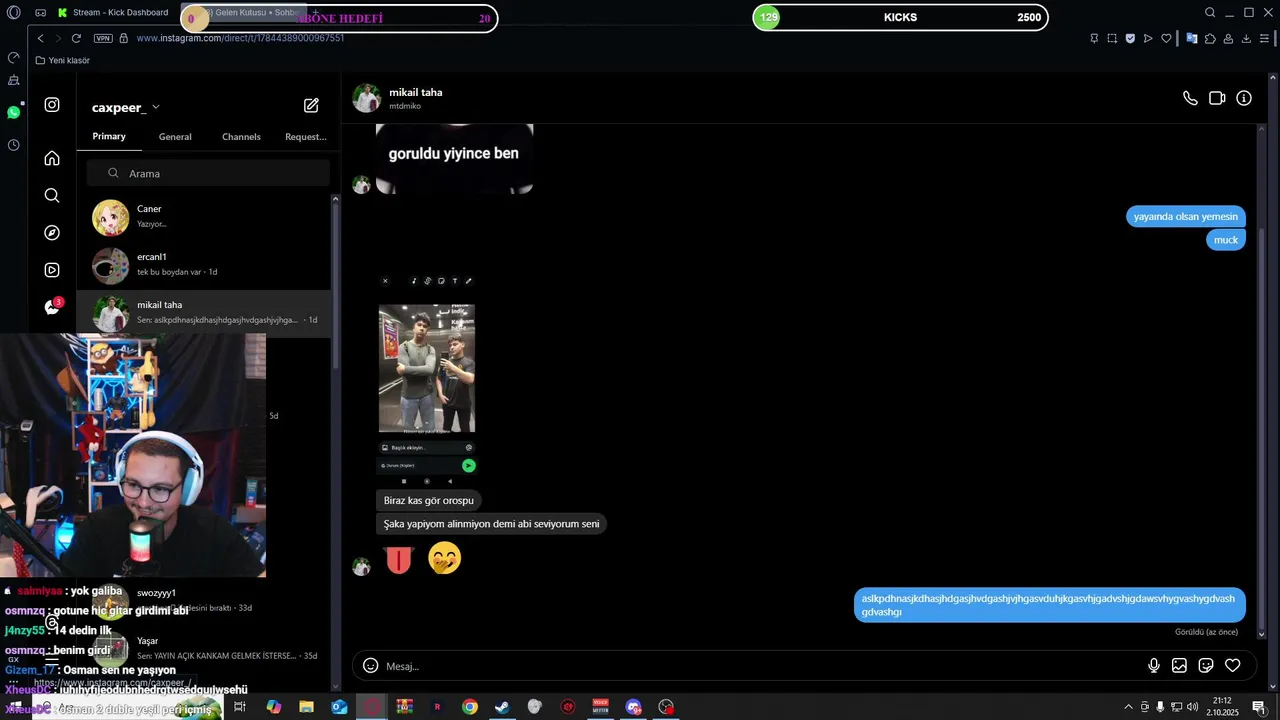1280x720 pixels.
Task: Start a video call in the chat
Action: [x=1217, y=98]
